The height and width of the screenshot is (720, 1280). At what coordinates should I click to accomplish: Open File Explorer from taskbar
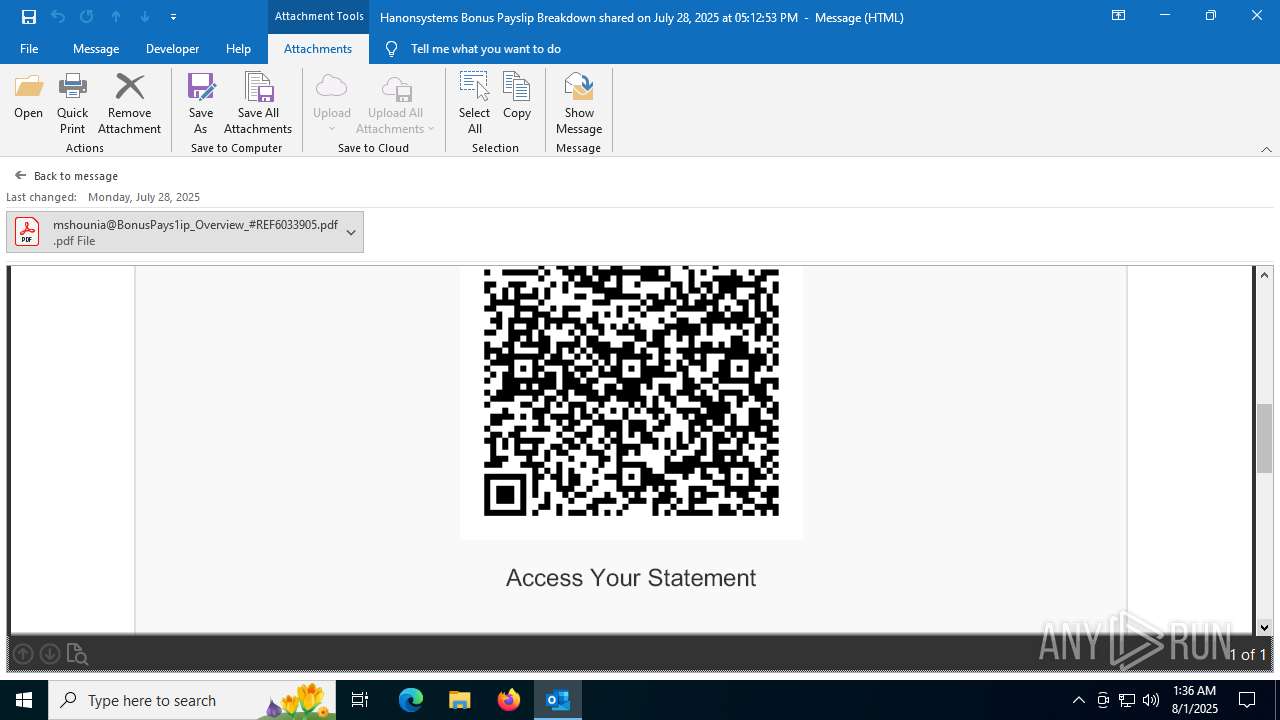pyautogui.click(x=459, y=700)
